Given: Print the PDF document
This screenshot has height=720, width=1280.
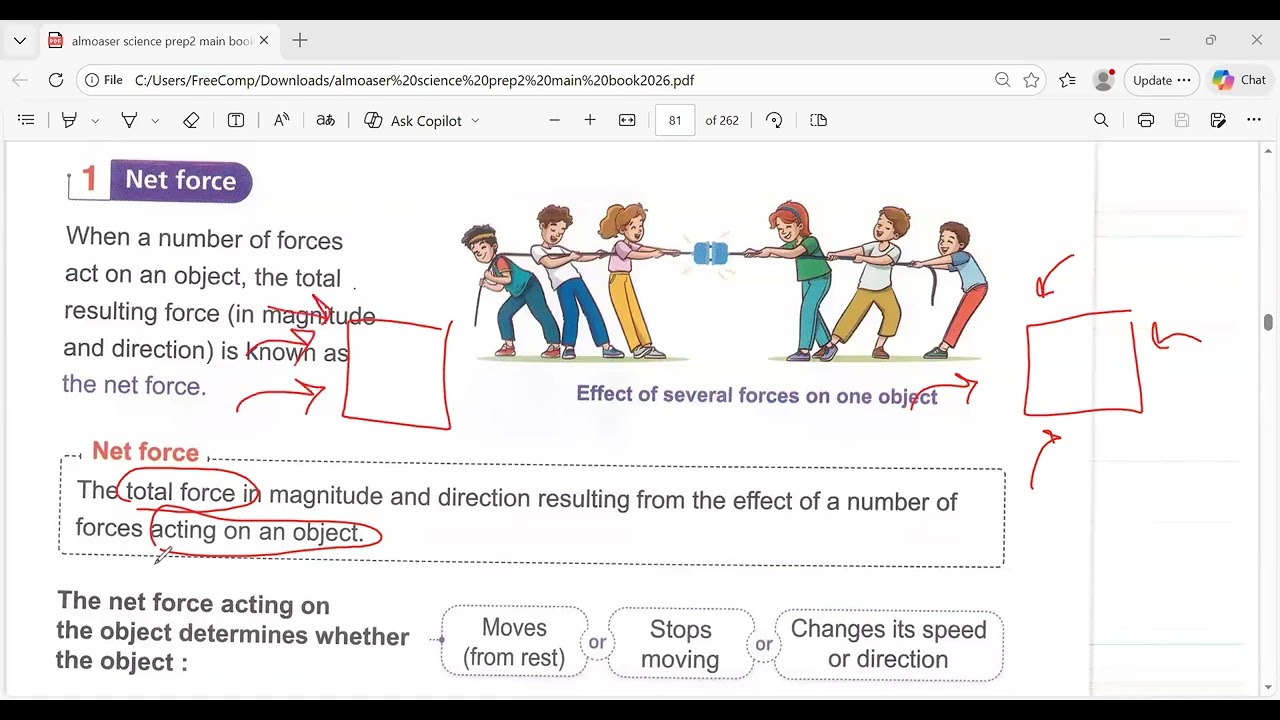Looking at the screenshot, I should (x=1146, y=120).
